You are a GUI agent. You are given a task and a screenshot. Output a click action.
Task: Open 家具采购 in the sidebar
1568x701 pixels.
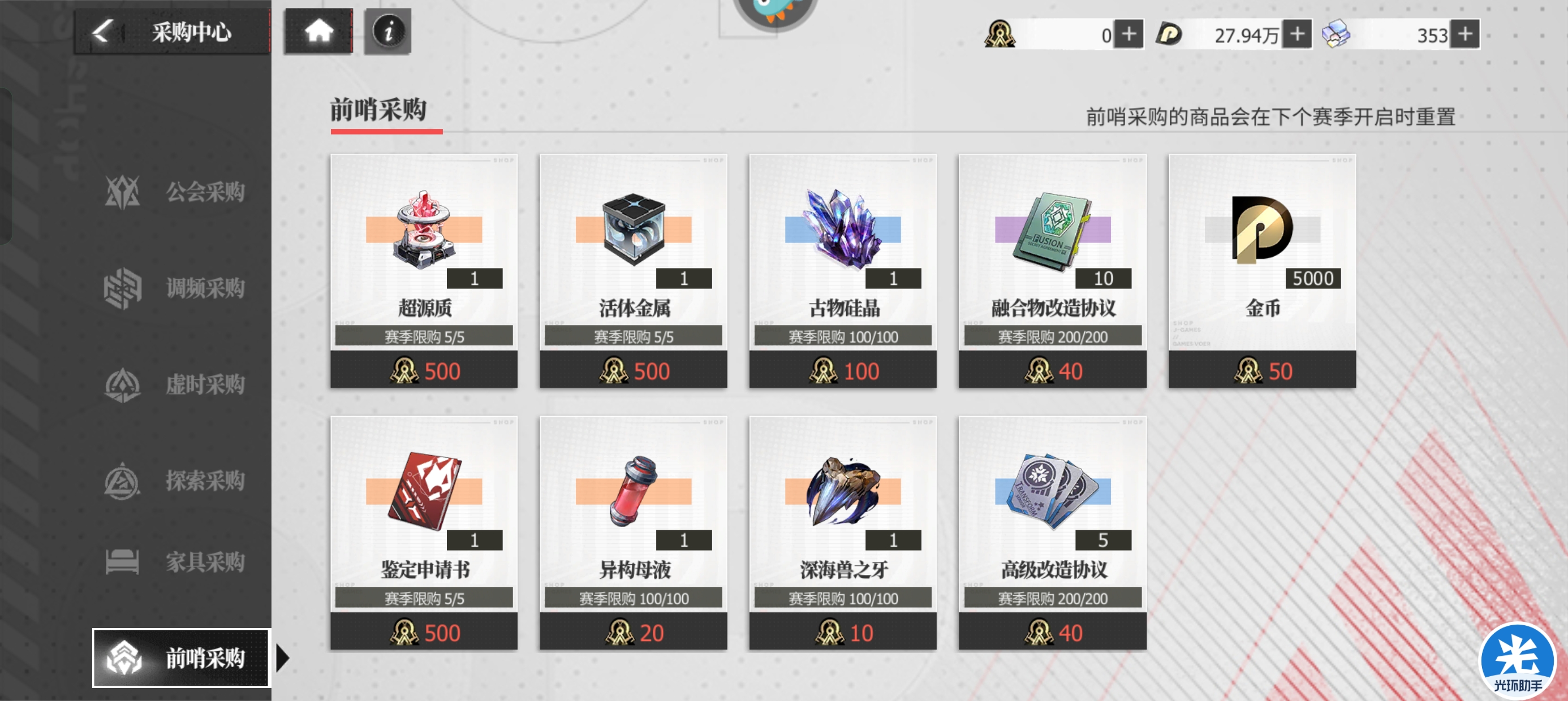pos(176,562)
